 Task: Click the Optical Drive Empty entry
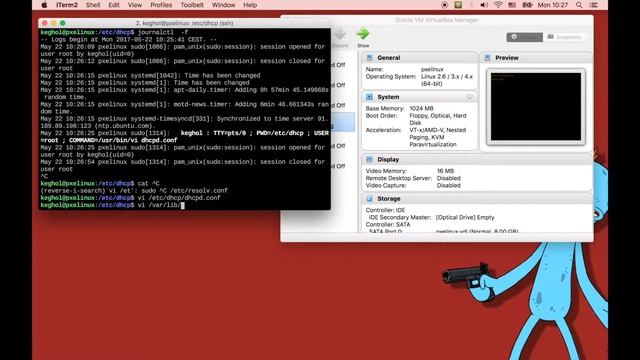point(465,218)
